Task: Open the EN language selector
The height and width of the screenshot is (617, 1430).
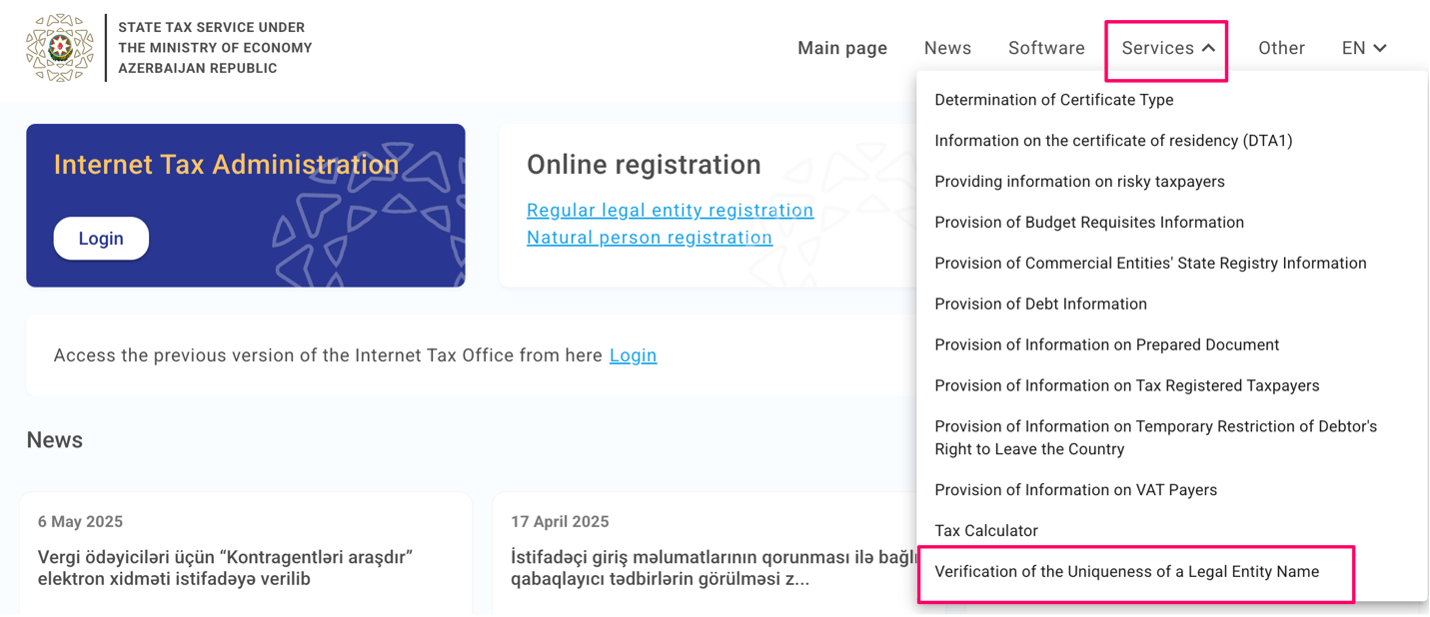Action: (1364, 48)
